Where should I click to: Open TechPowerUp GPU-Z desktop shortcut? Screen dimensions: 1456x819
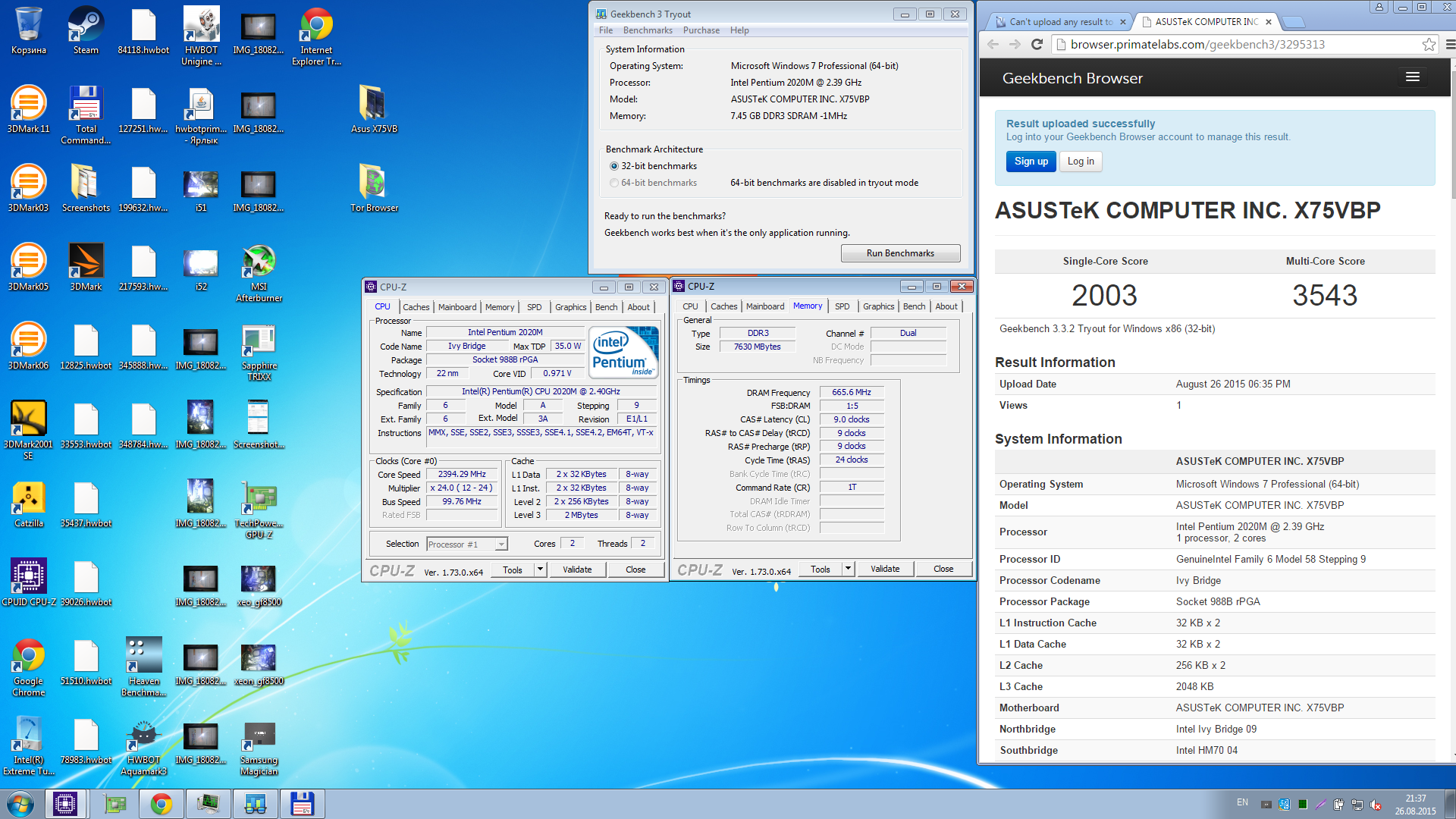(x=259, y=509)
